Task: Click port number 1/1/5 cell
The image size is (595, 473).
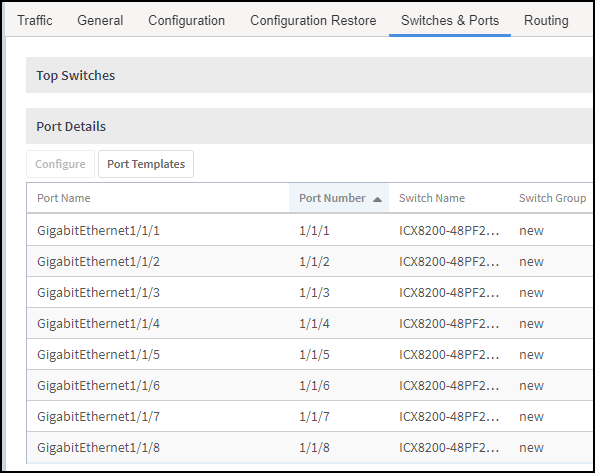Action: 314,355
